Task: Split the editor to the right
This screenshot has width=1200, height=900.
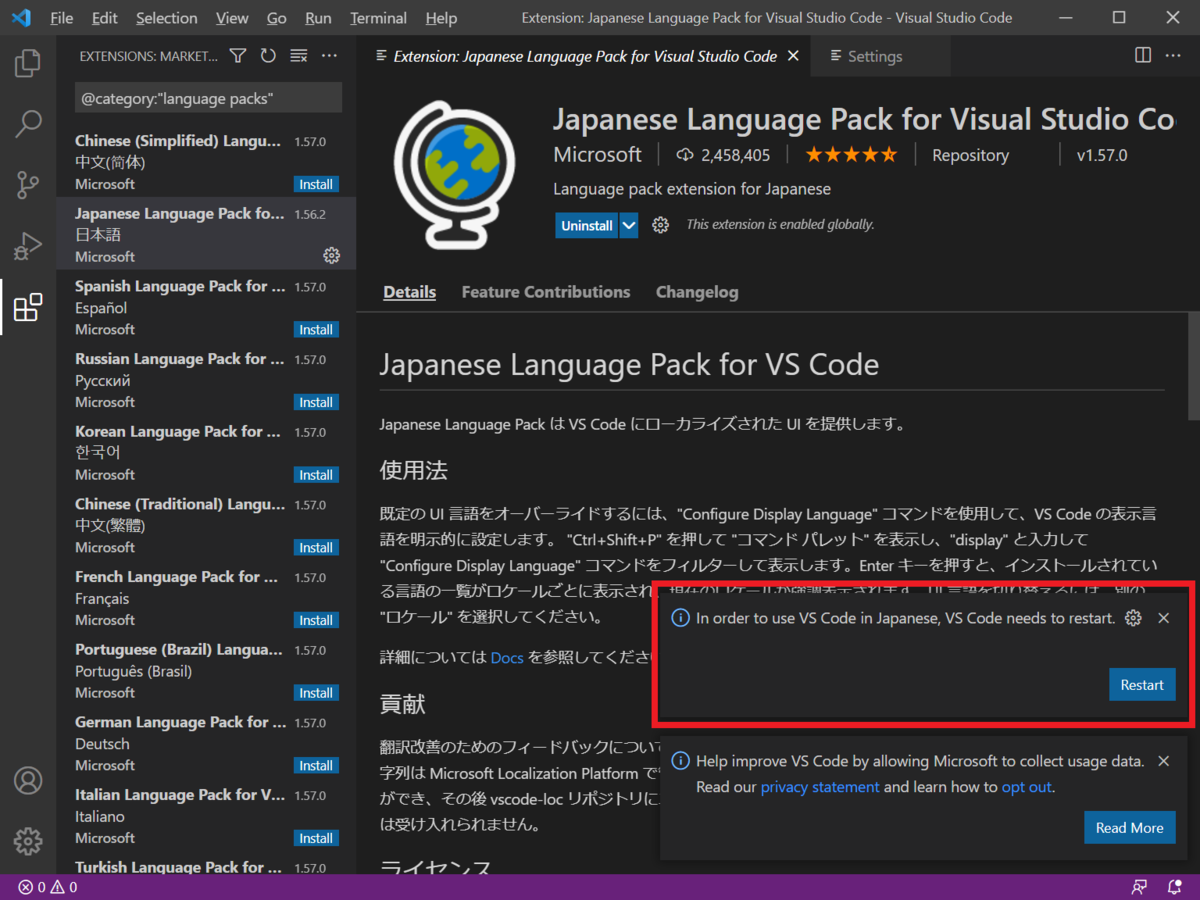Action: [x=1143, y=56]
